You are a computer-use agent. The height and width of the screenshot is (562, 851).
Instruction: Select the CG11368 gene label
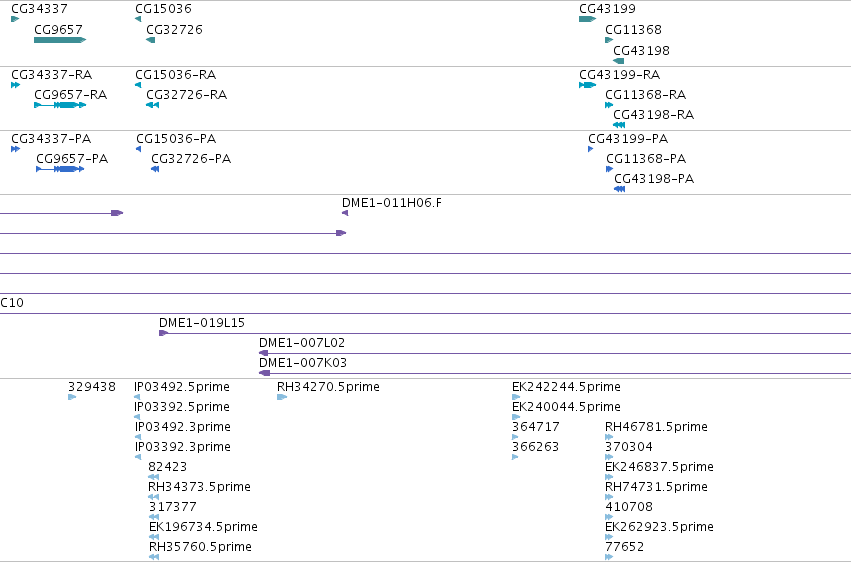(x=633, y=29)
